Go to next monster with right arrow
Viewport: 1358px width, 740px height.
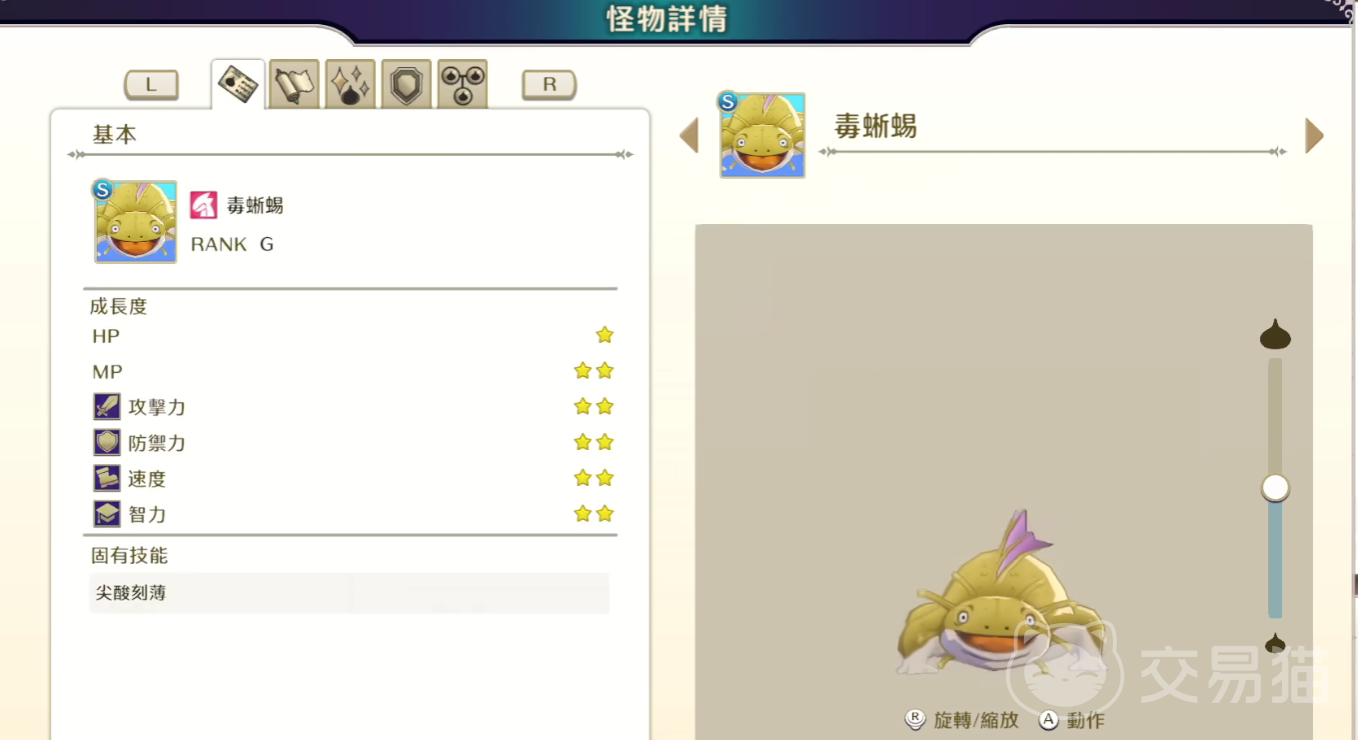coord(1314,136)
